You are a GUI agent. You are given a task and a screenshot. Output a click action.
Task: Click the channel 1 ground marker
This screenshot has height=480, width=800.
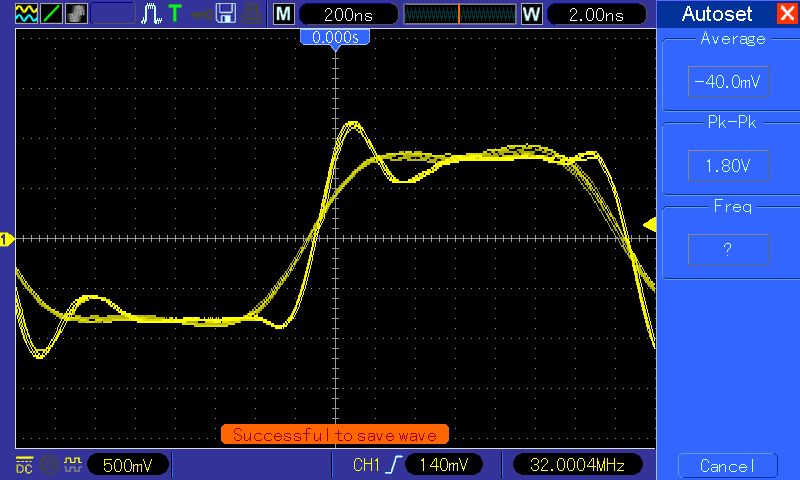coord(7,239)
